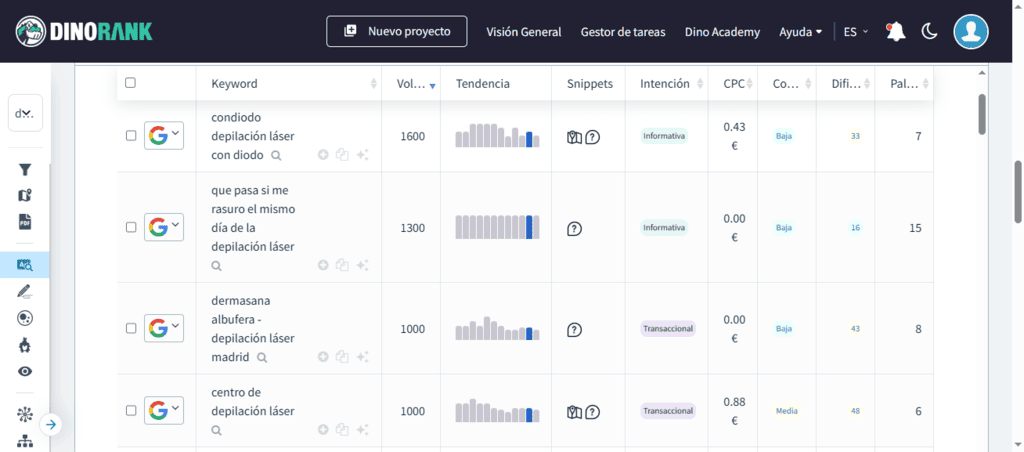
Task: Open the Ayuda dropdown menu
Action: point(800,31)
